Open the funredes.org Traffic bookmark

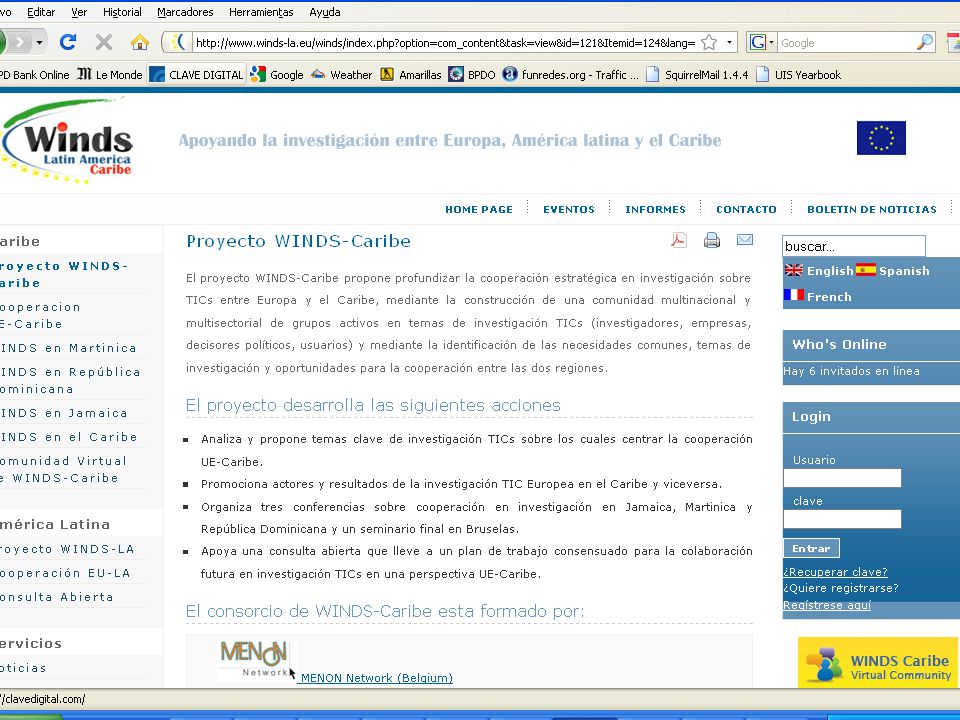point(571,75)
